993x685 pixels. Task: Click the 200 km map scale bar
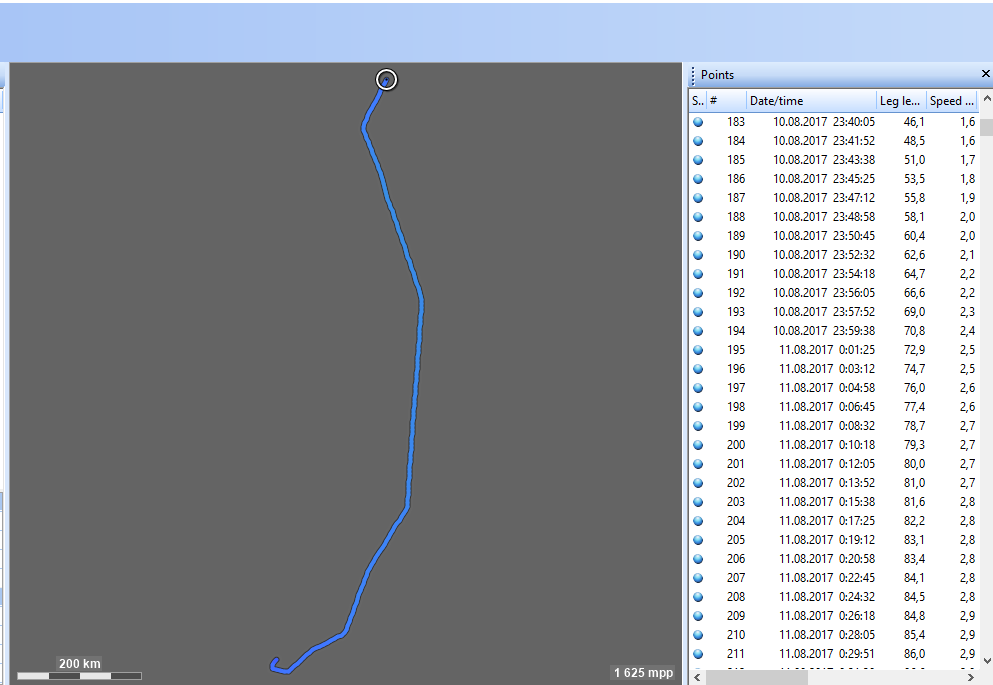pyautogui.click(x=79, y=670)
